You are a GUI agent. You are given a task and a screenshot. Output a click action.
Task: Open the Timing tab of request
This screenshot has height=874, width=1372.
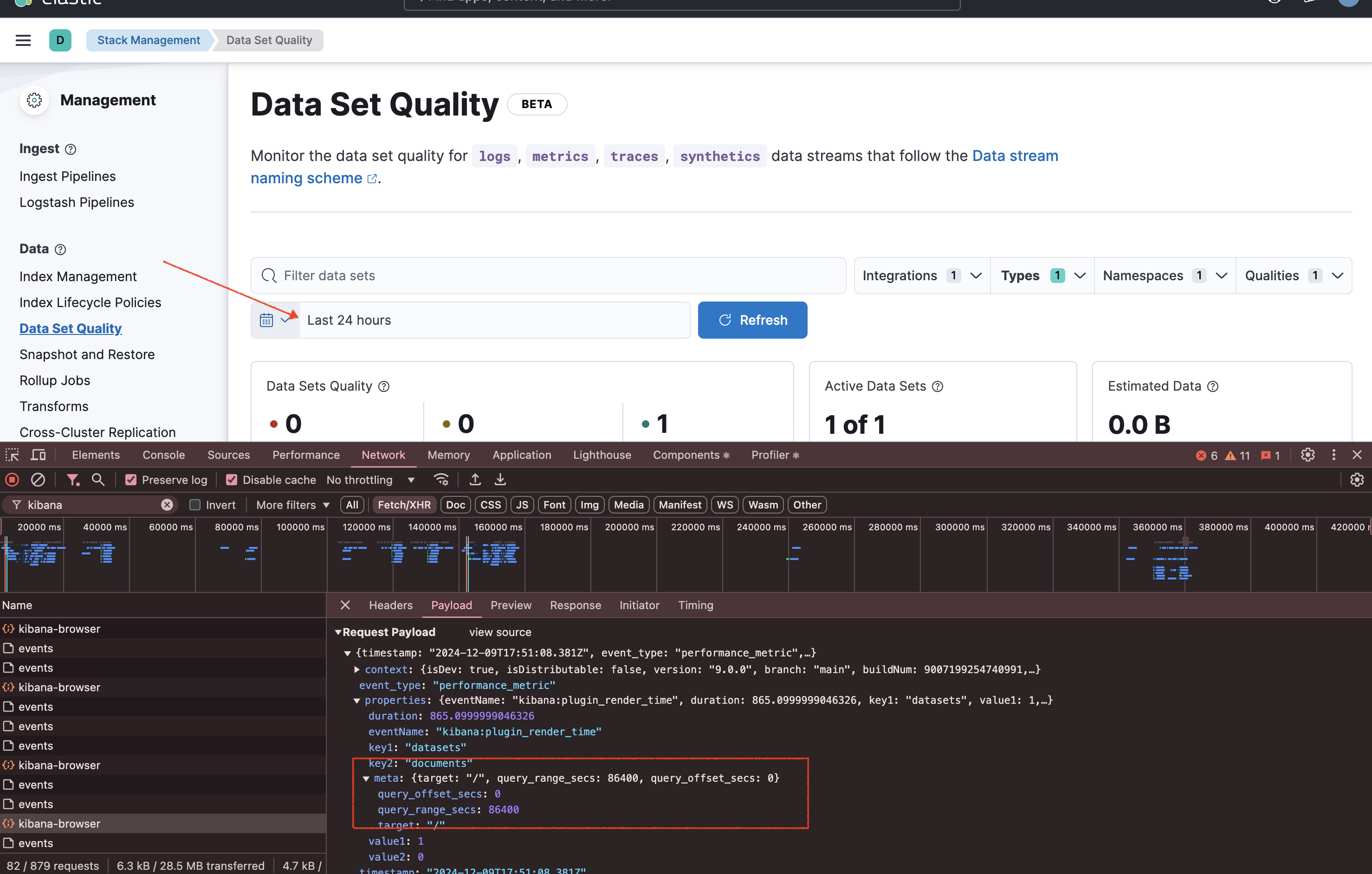(695, 605)
